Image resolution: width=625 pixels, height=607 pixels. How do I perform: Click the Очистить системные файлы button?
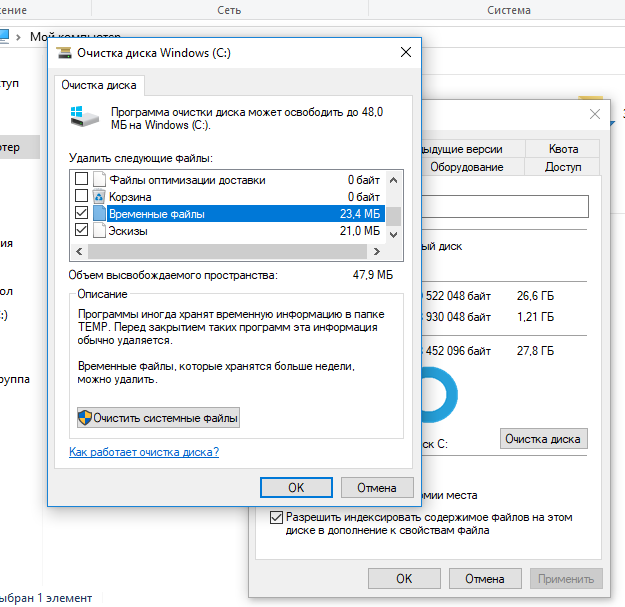click(158, 418)
